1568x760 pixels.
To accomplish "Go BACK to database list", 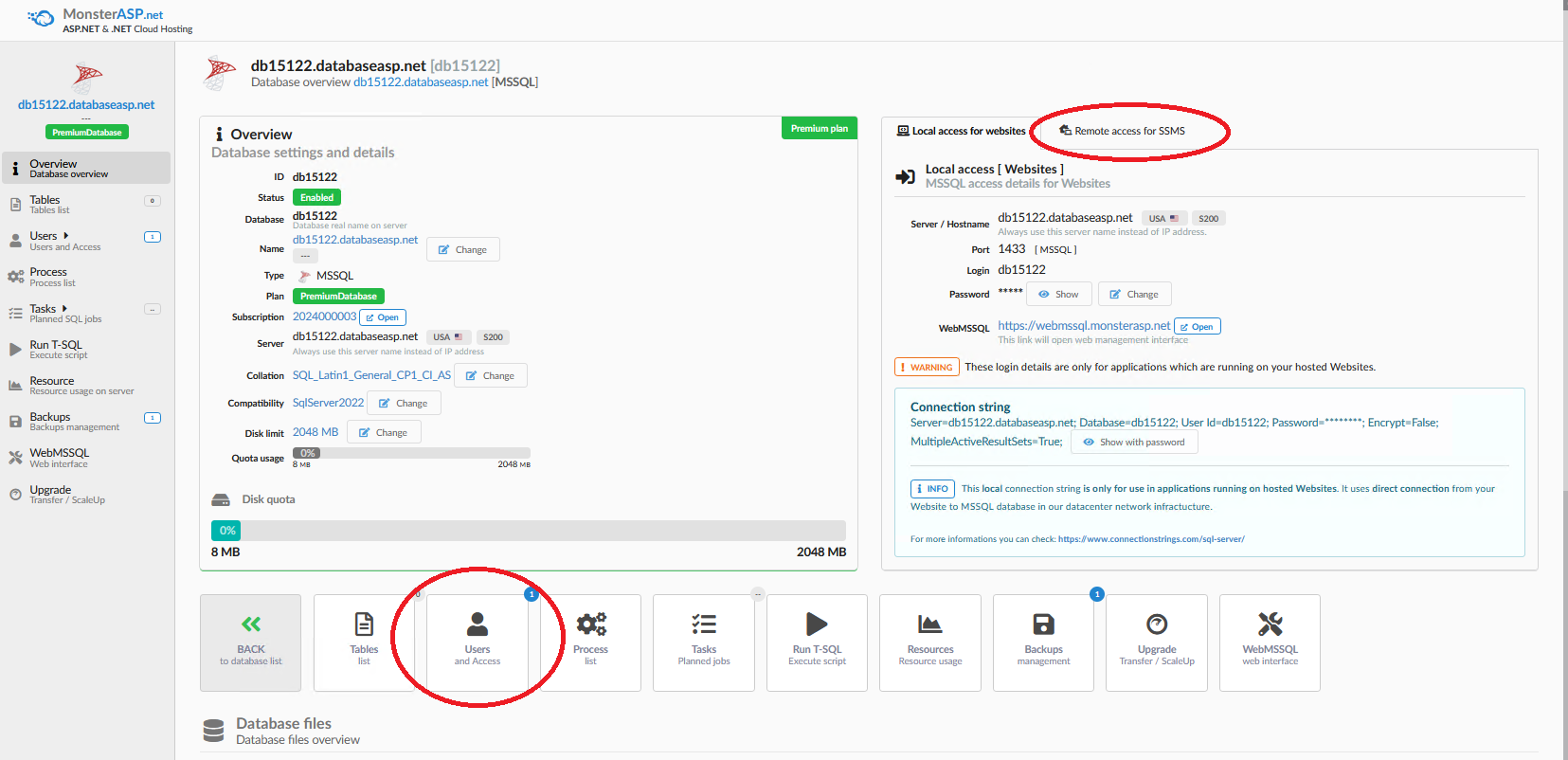I will pyautogui.click(x=251, y=642).
